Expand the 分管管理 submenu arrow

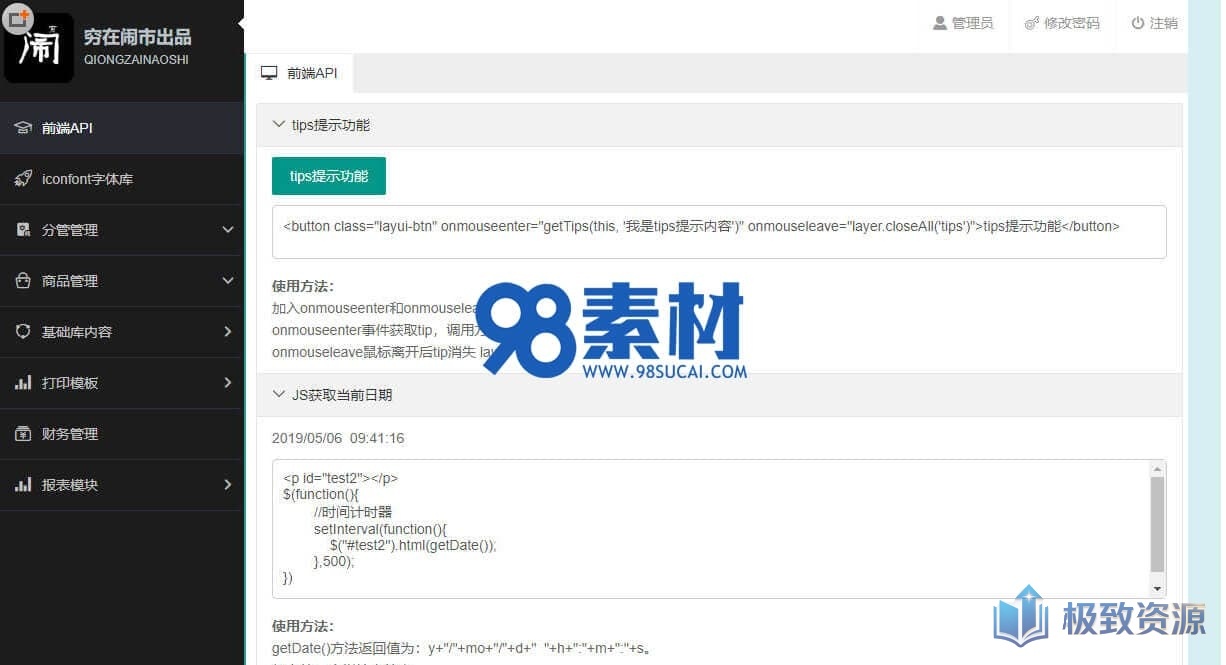pyautogui.click(x=228, y=230)
